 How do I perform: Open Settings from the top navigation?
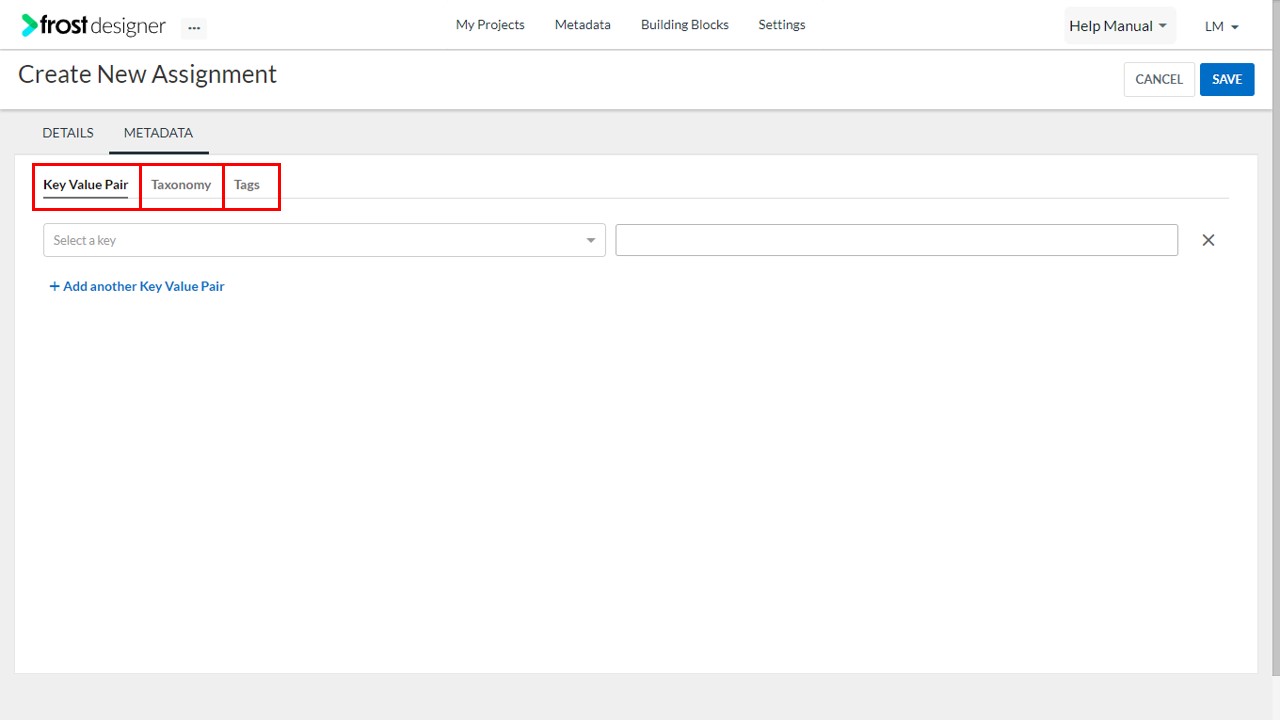tap(782, 25)
